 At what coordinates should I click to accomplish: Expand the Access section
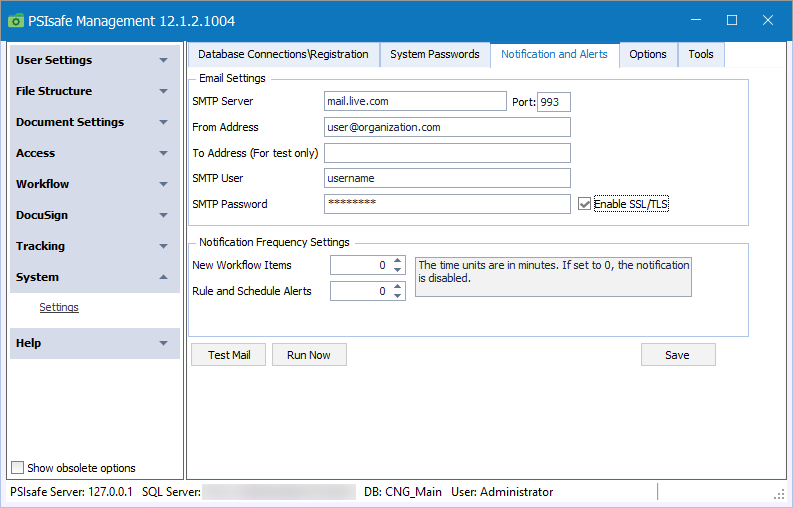pyautogui.click(x=95, y=153)
